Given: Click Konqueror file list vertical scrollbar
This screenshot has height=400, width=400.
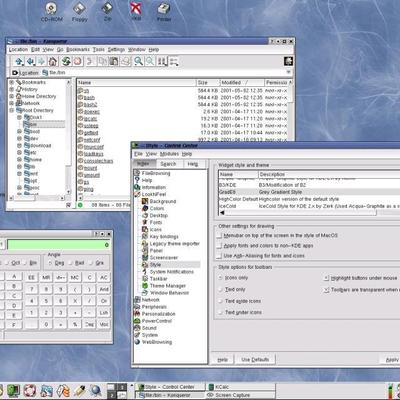Looking at the screenshot, I should [x=290, y=110].
